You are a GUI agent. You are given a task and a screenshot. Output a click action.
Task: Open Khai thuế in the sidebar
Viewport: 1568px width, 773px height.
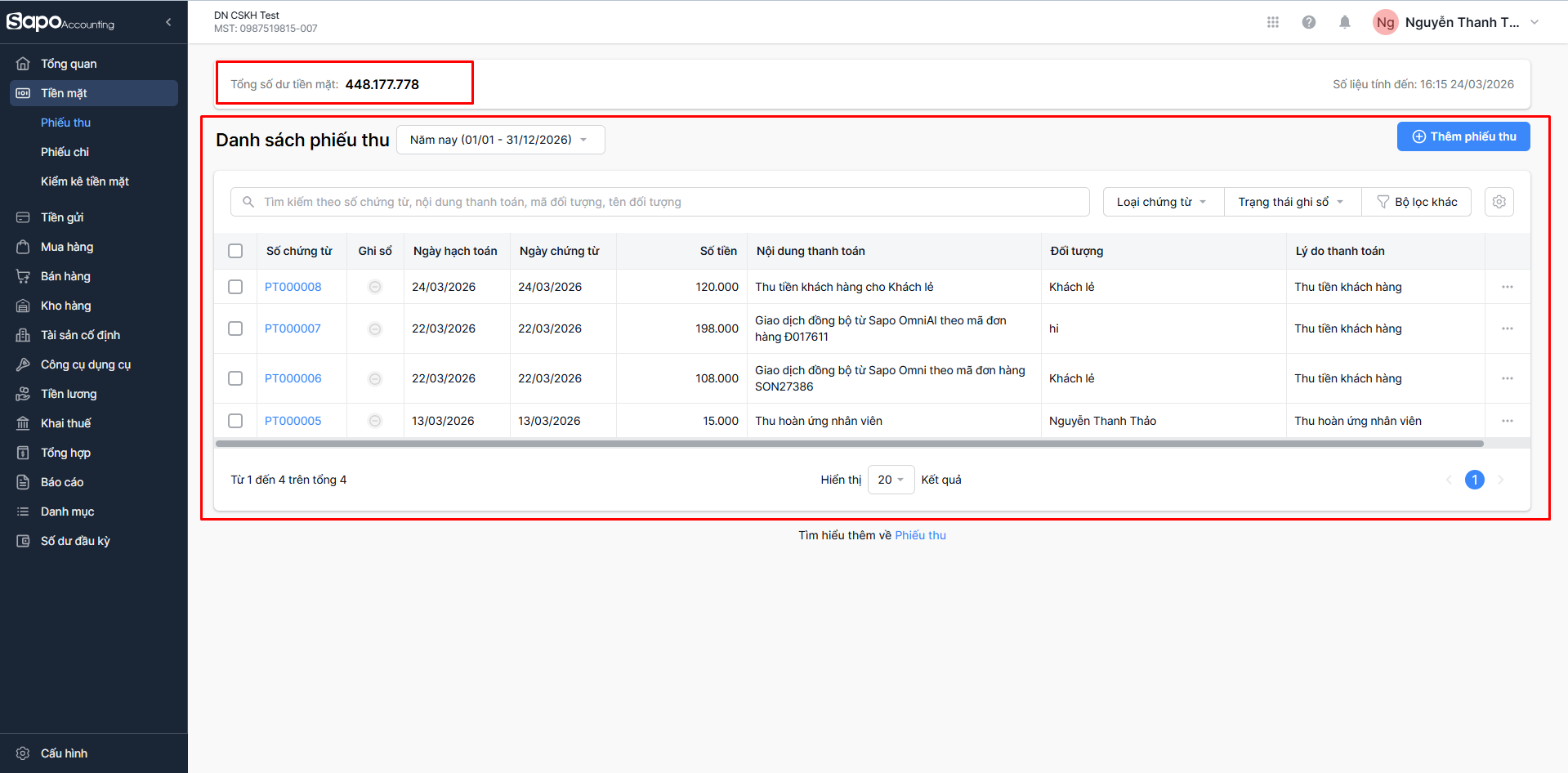[x=93, y=423]
